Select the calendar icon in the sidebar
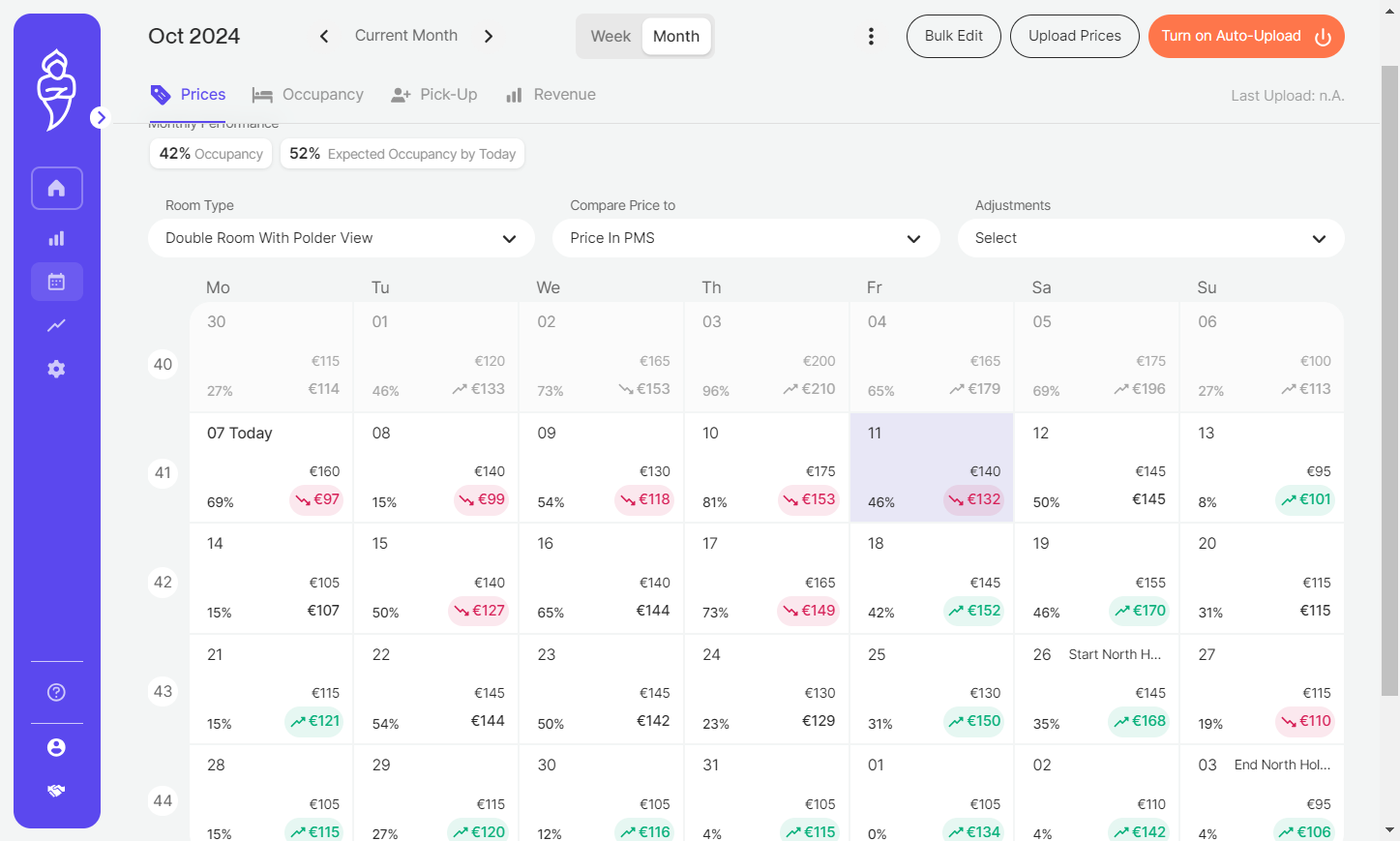The height and width of the screenshot is (841, 1400). pos(57,282)
